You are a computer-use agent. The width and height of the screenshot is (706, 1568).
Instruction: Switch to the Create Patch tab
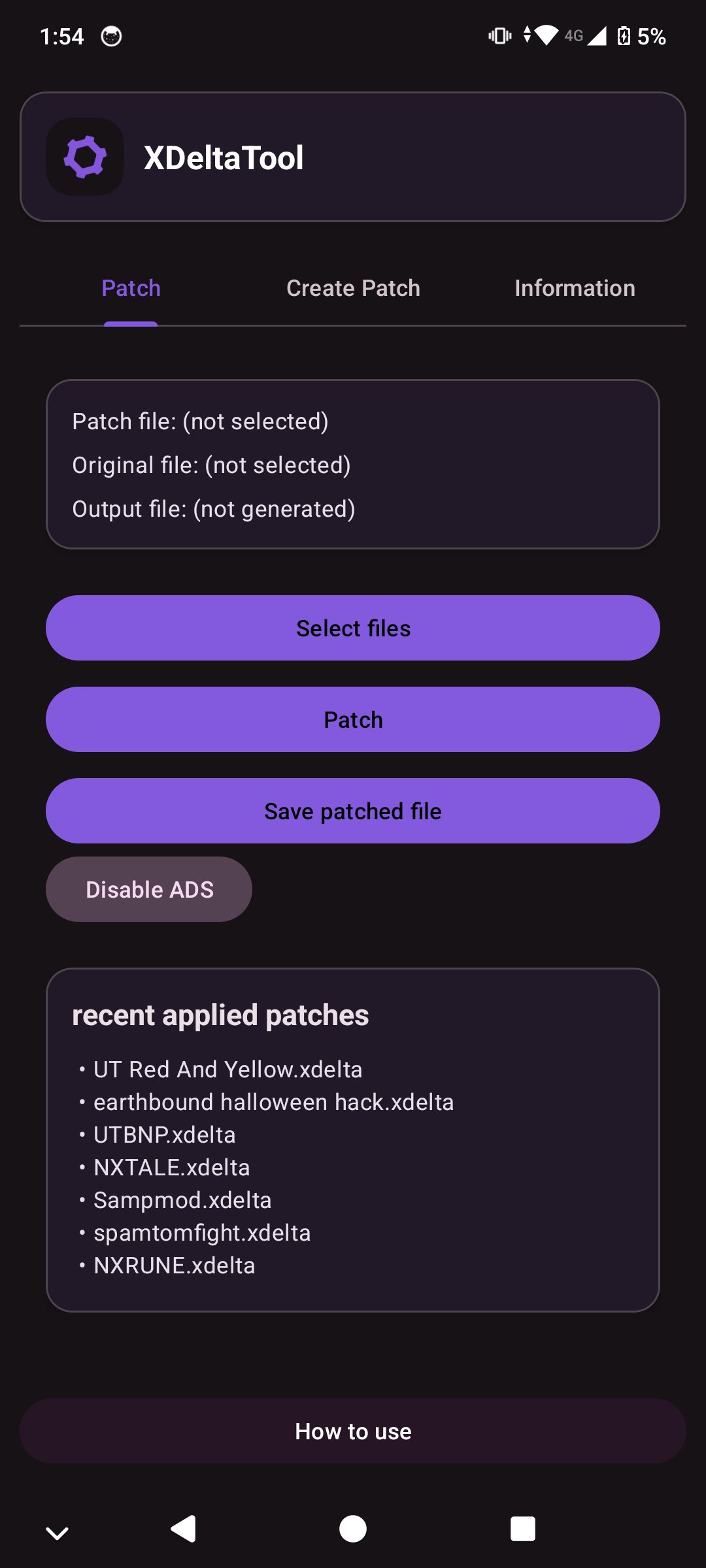[x=353, y=288]
